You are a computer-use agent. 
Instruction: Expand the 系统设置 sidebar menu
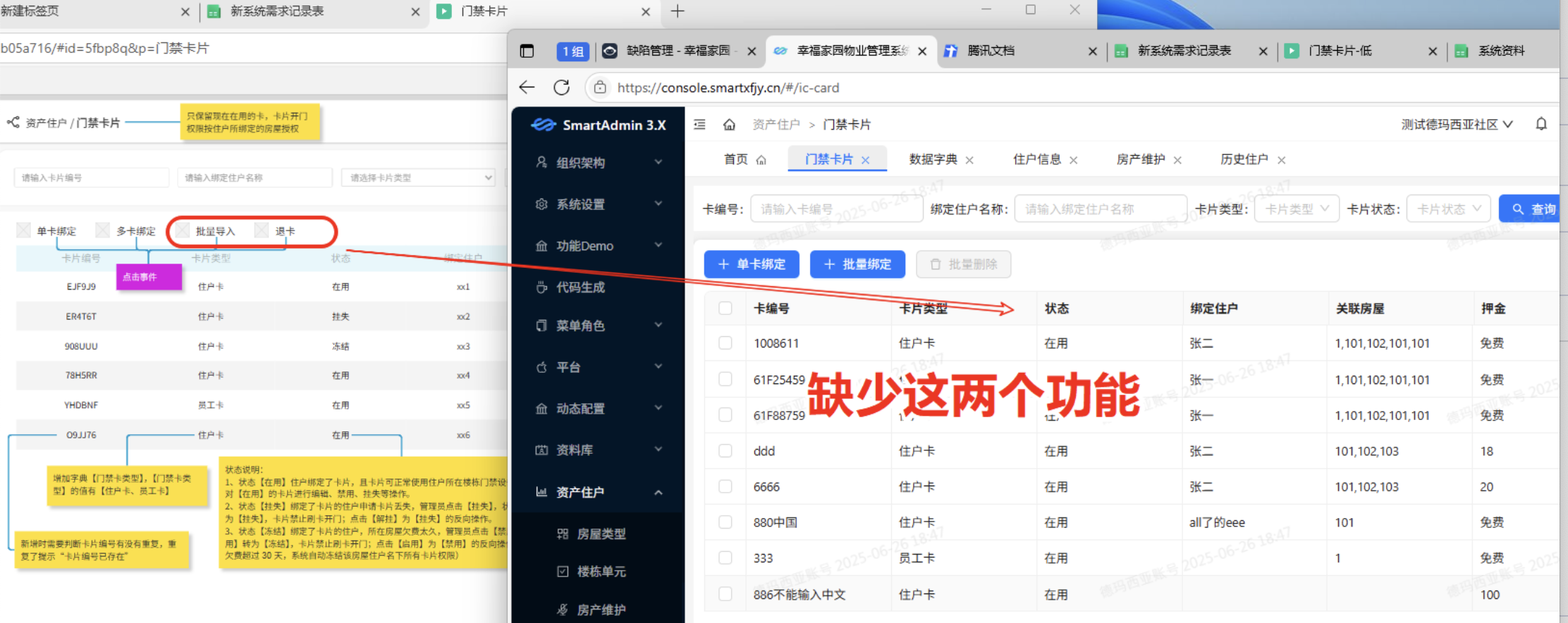pyautogui.click(x=598, y=204)
